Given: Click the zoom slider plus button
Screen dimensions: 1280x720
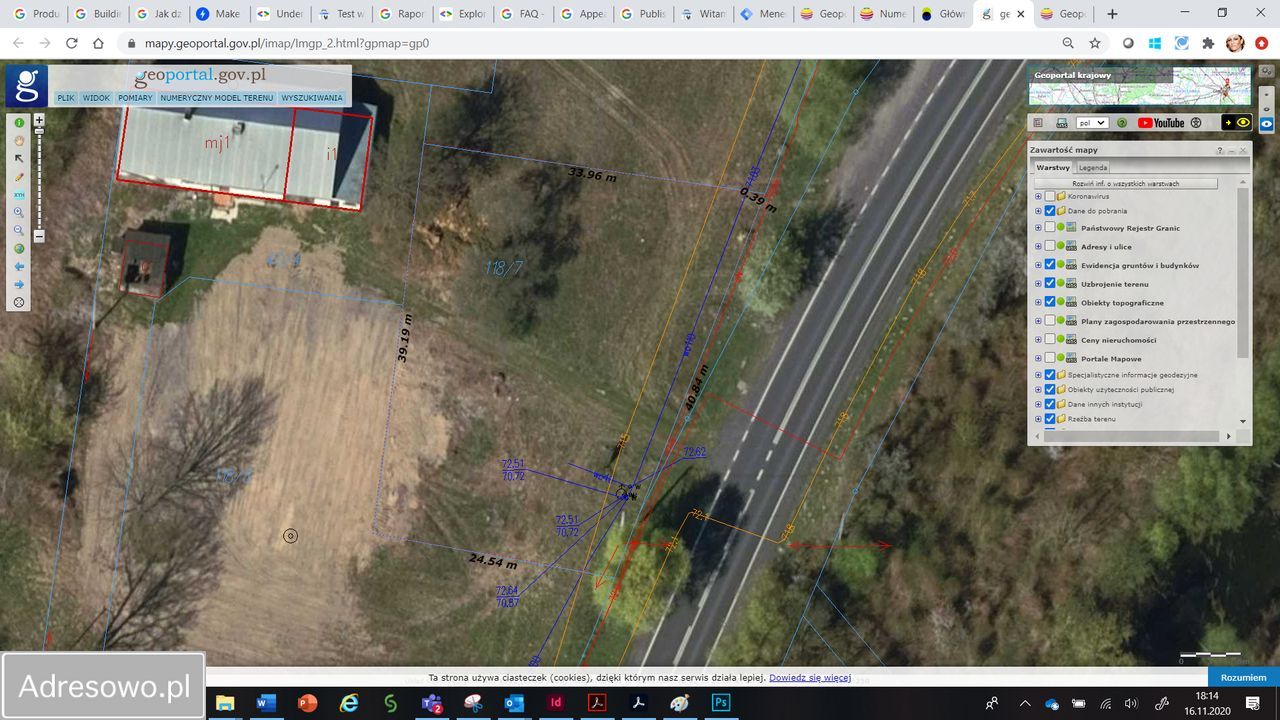Looking at the screenshot, I should click(x=39, y=120).
